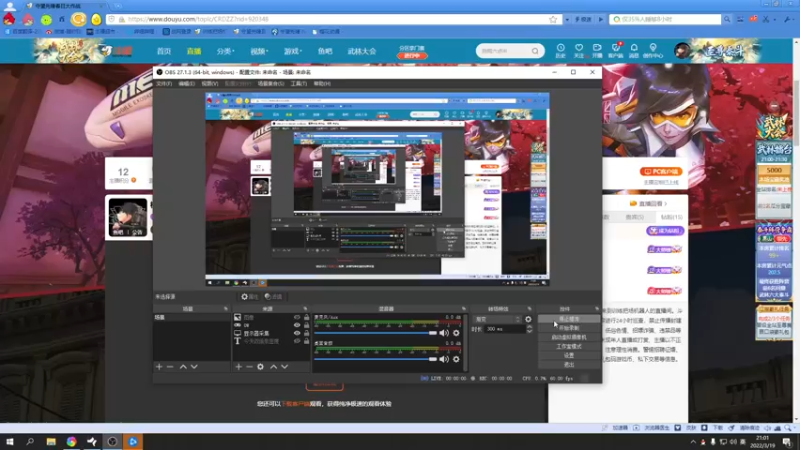The width and height of the screenshot is (800, 450).
Task: Click OBS 退出 exit button
Action: (569, 365)
